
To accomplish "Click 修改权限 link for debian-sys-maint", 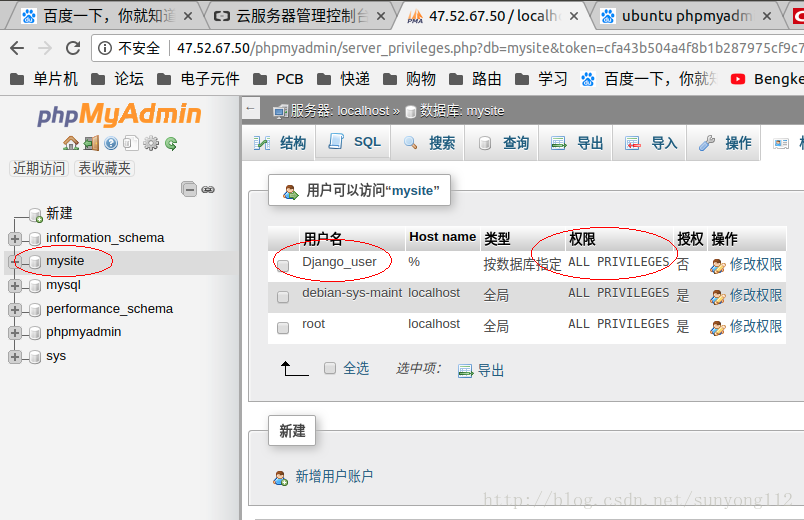I will pyautogui.click(x=756, y=295).
